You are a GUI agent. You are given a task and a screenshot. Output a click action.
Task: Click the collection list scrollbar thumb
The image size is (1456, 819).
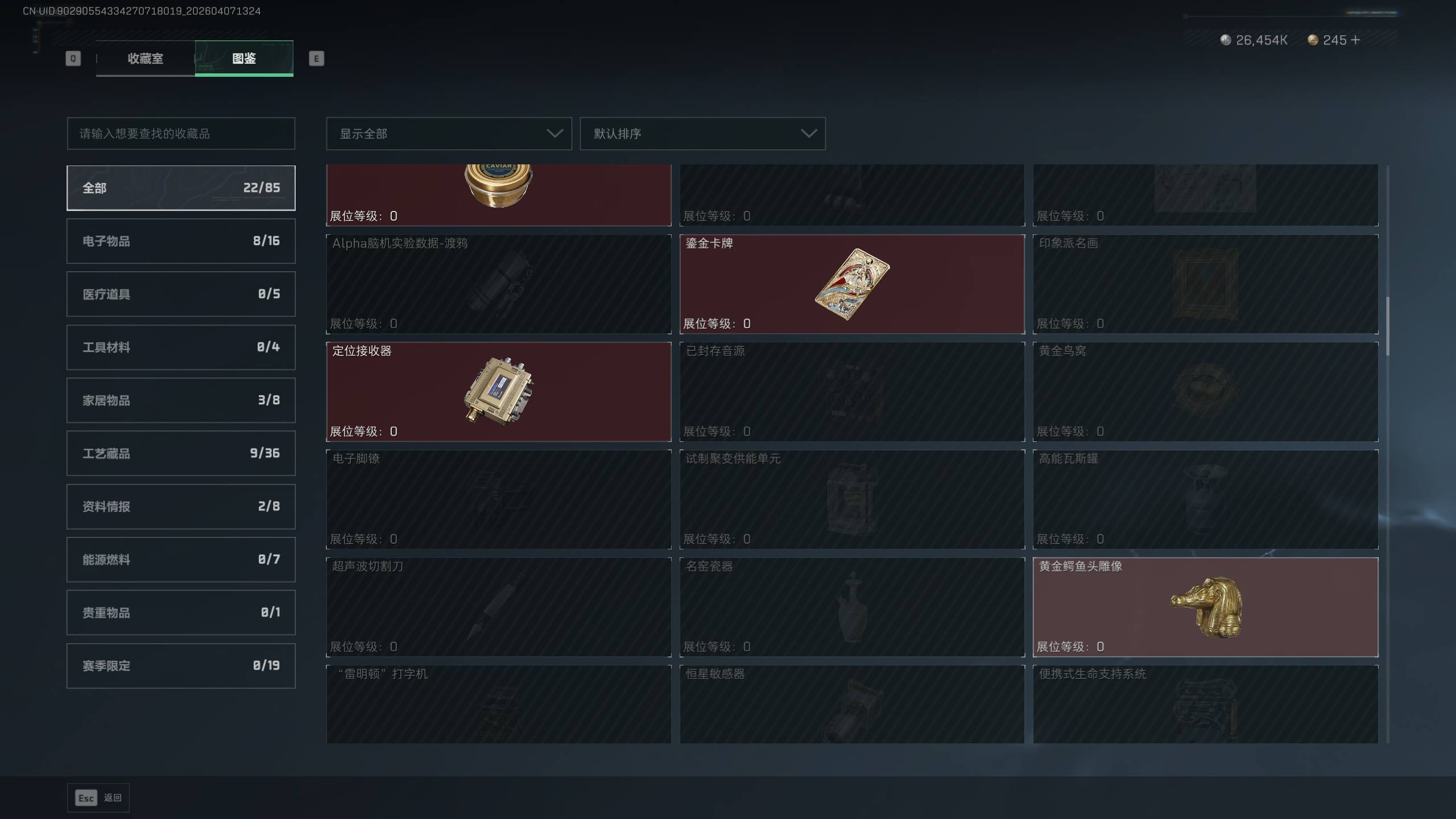(1388, 326)
